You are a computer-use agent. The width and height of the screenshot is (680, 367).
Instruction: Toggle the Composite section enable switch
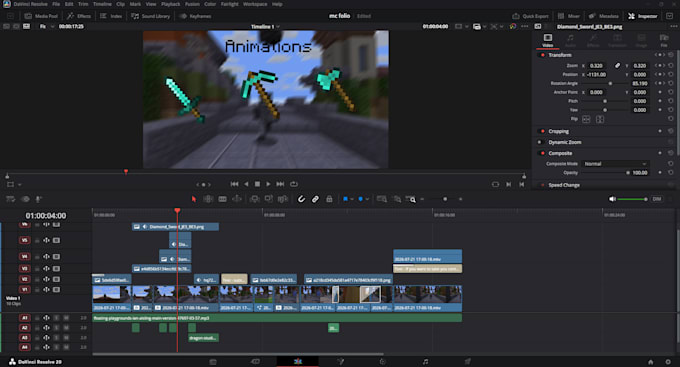(x=542, y=153)
